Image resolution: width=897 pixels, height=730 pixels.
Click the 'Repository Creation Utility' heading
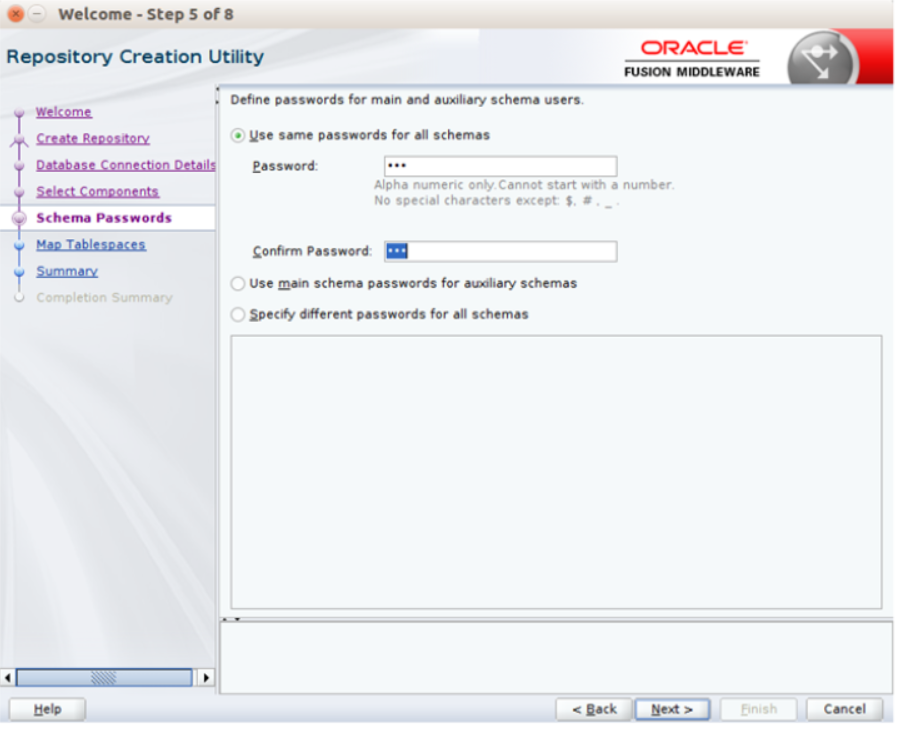[x=135, y=57]
